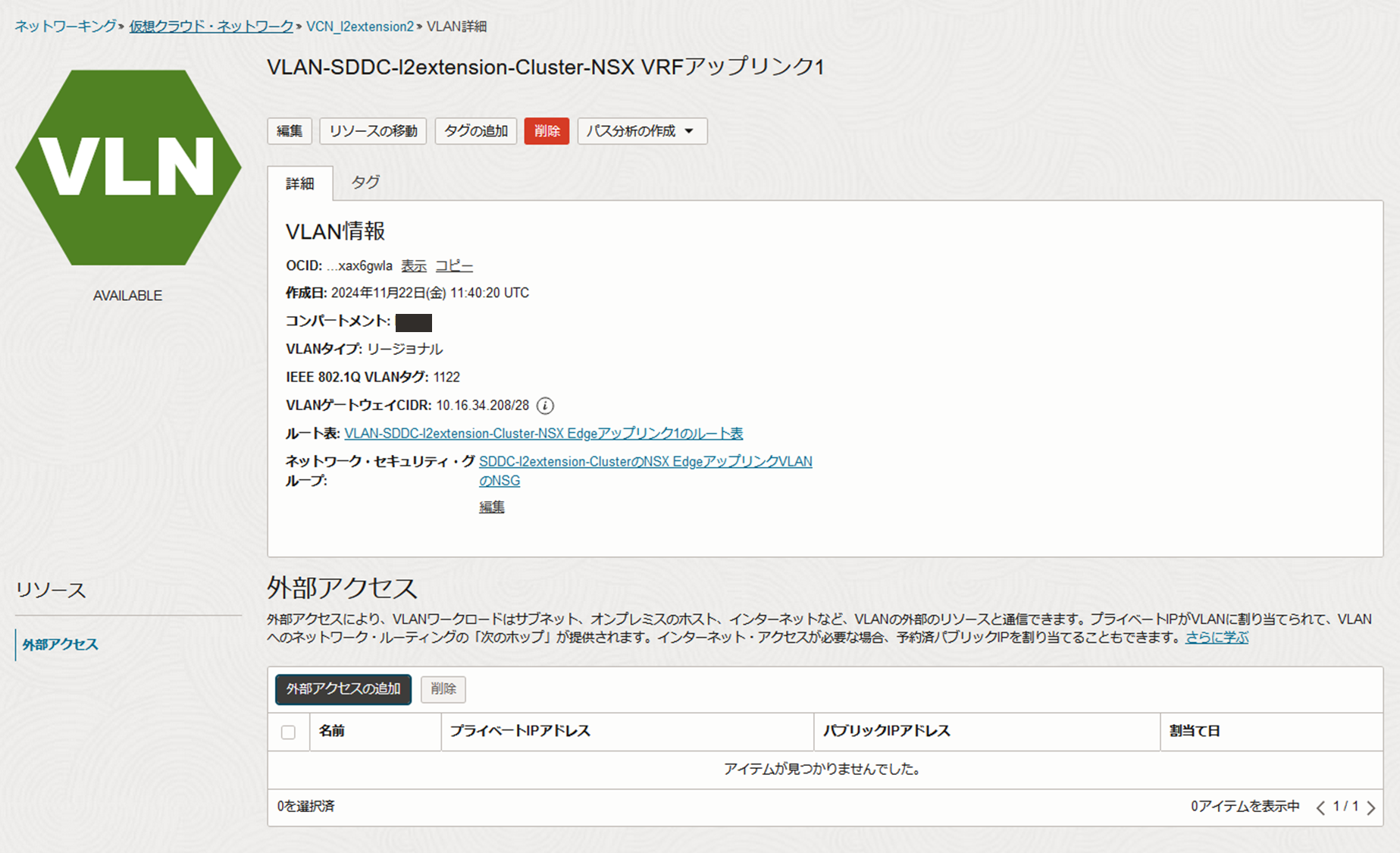This screenshot has height=853, width=1400.
Task: Open the VCN_l2extension2 breadcrumb link
Action: [x=360, y=27]
